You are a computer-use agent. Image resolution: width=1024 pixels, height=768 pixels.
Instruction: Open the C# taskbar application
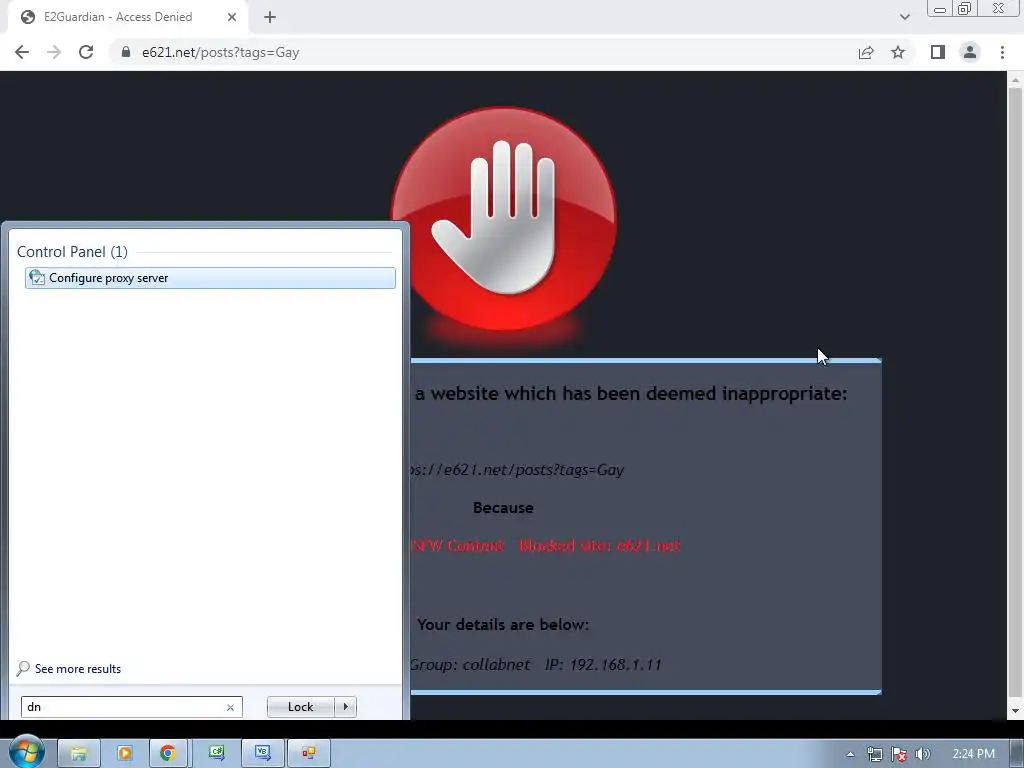(216, 753)
